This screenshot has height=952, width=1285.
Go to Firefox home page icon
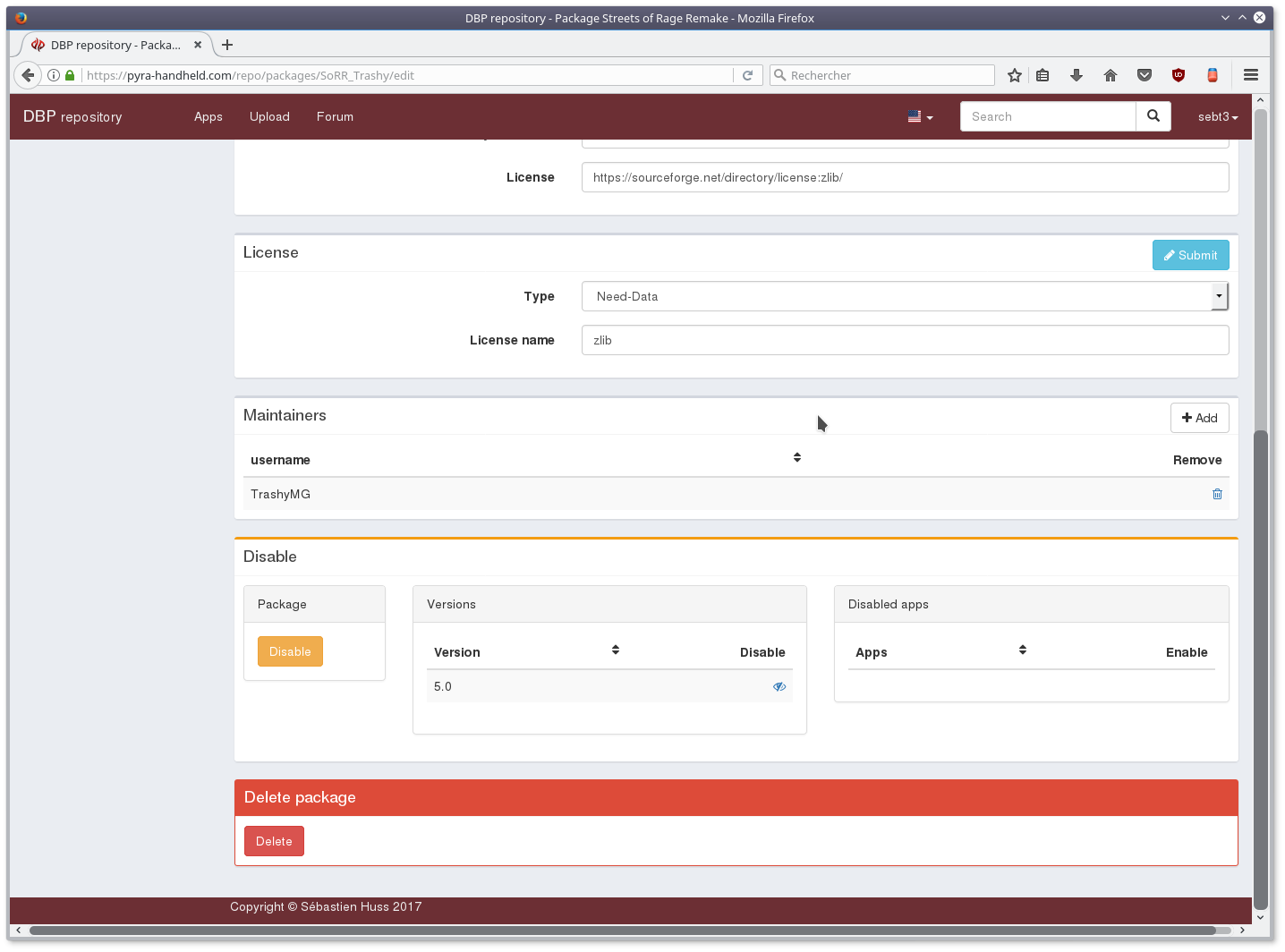[1111, 76]
